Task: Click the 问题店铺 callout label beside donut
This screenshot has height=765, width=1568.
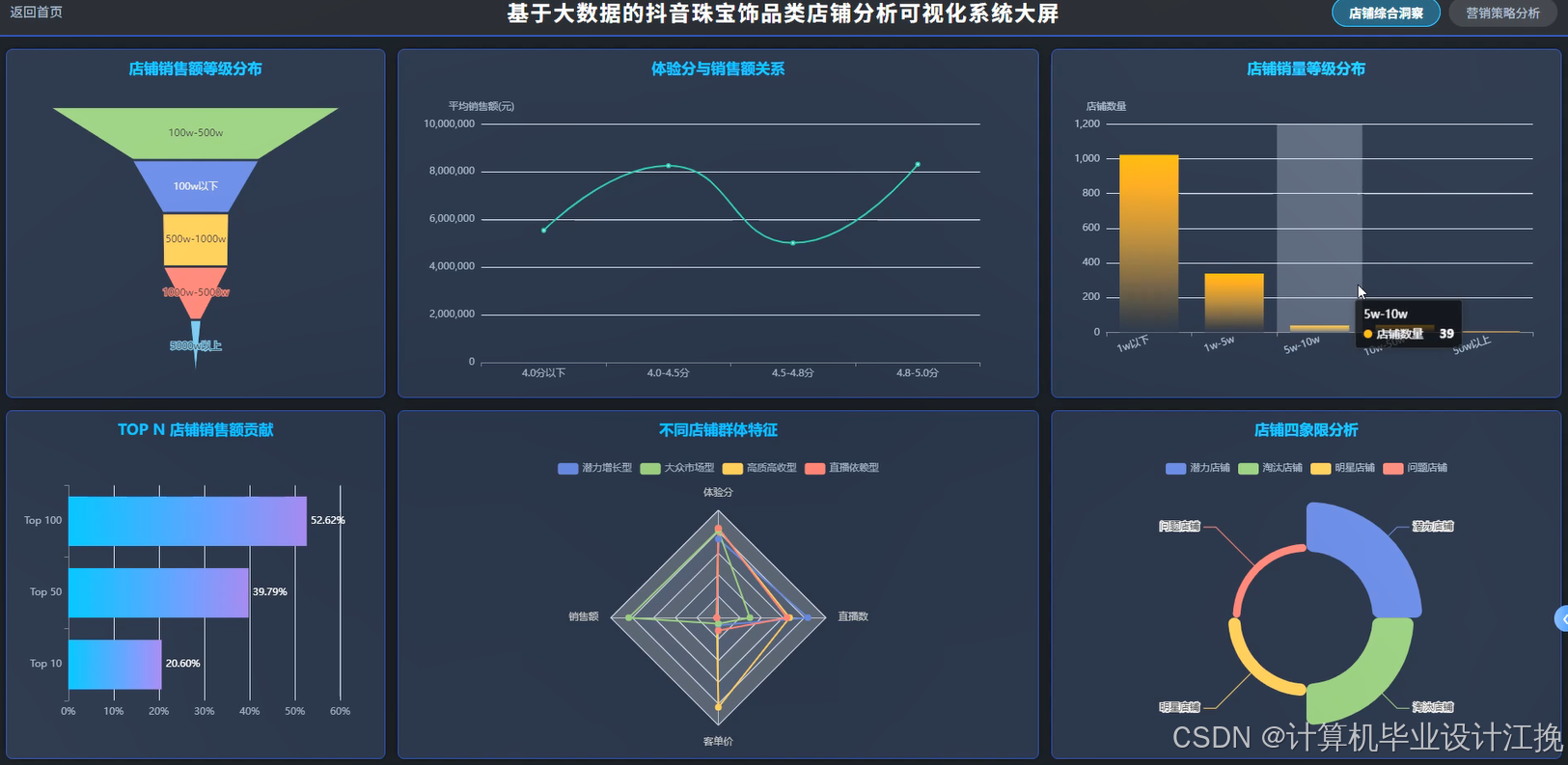Action: tap(1180, 527)
